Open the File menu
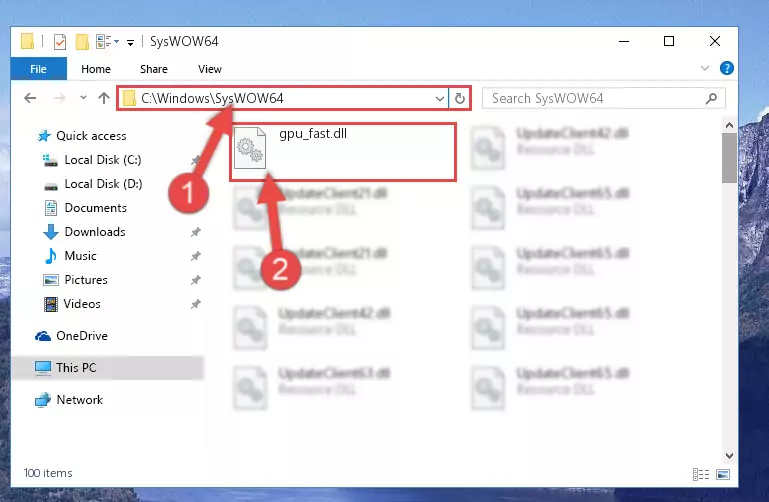Image resolution: width=769 pixels, height=502 pixels. [38, 69]
